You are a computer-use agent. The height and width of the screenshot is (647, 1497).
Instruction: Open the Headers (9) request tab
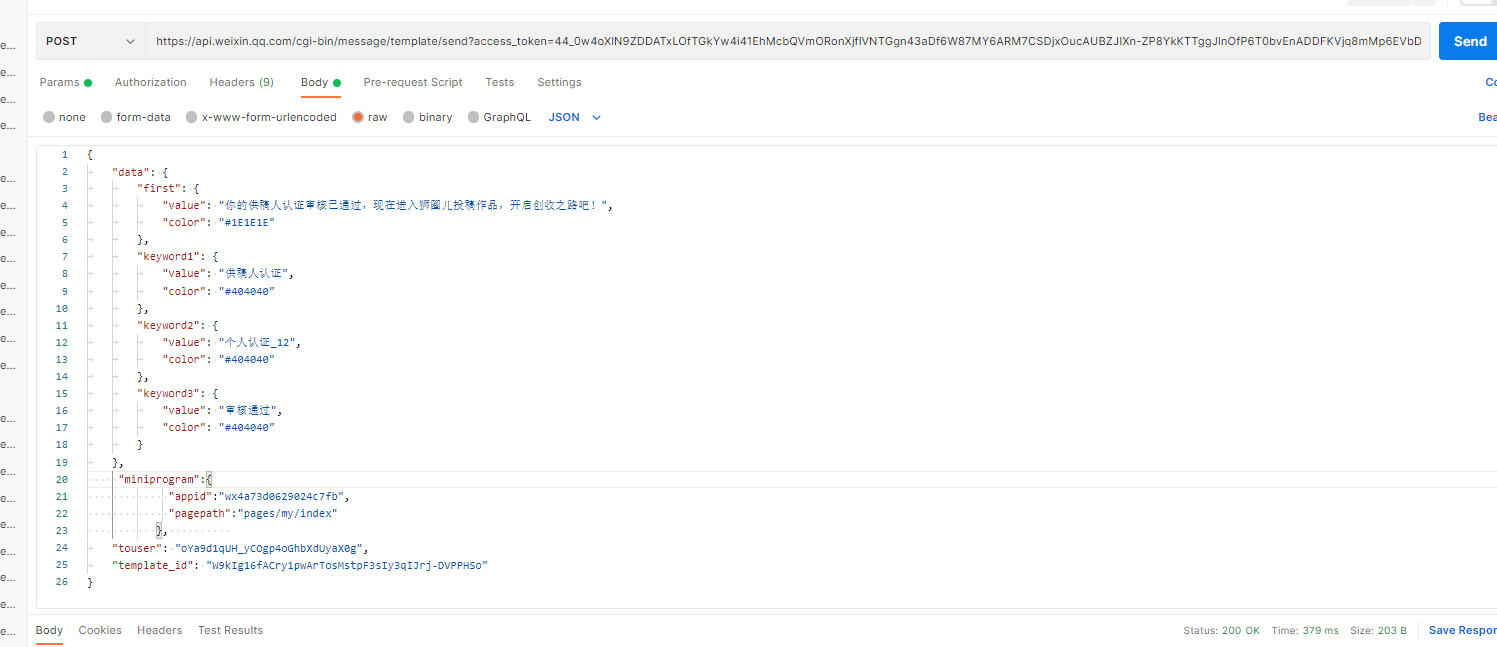241,82
